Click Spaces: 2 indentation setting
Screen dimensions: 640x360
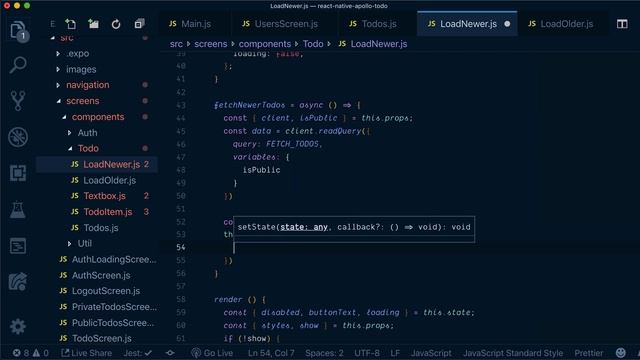324,353
